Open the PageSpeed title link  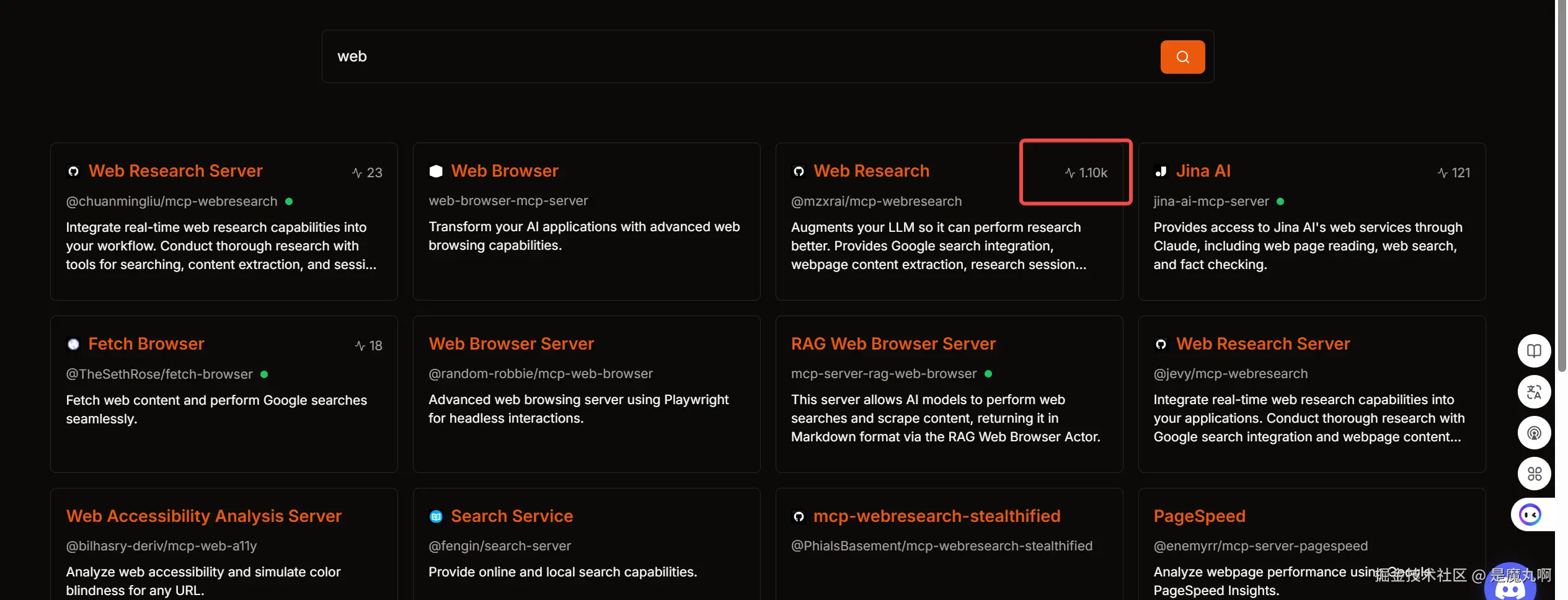[x=1199, y=516]
